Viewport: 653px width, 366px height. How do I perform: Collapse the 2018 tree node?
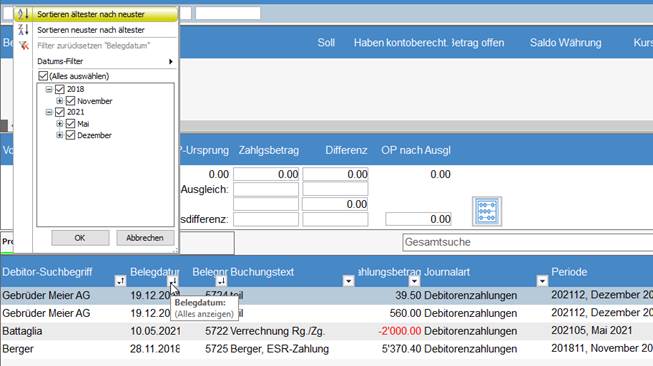point(49,89)
